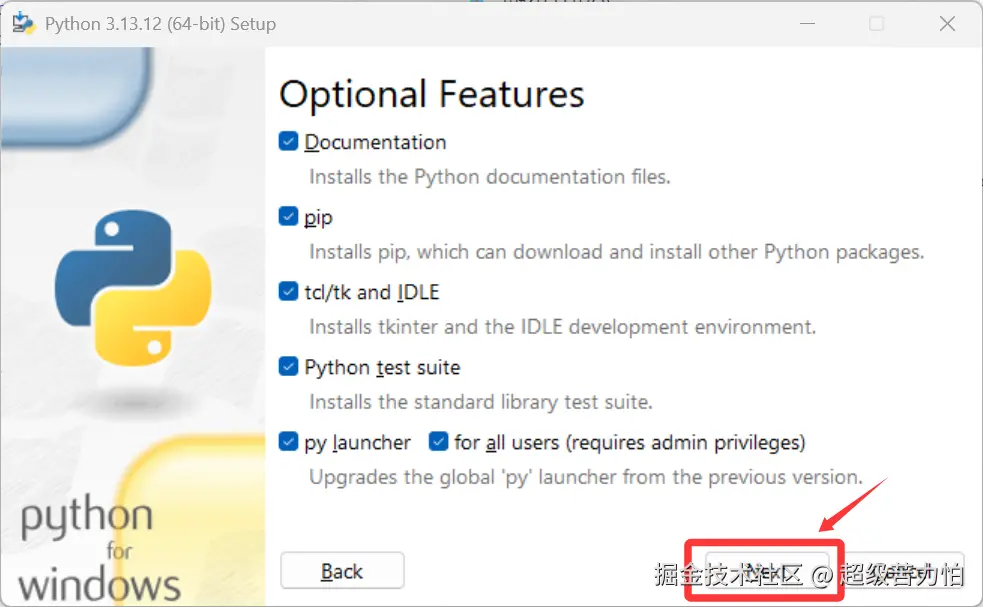Image resolution: width=983 pixels, height=607 pixels.
Task: Go back with the Back button
Action: pyautogui.click(x=342, y=571)
